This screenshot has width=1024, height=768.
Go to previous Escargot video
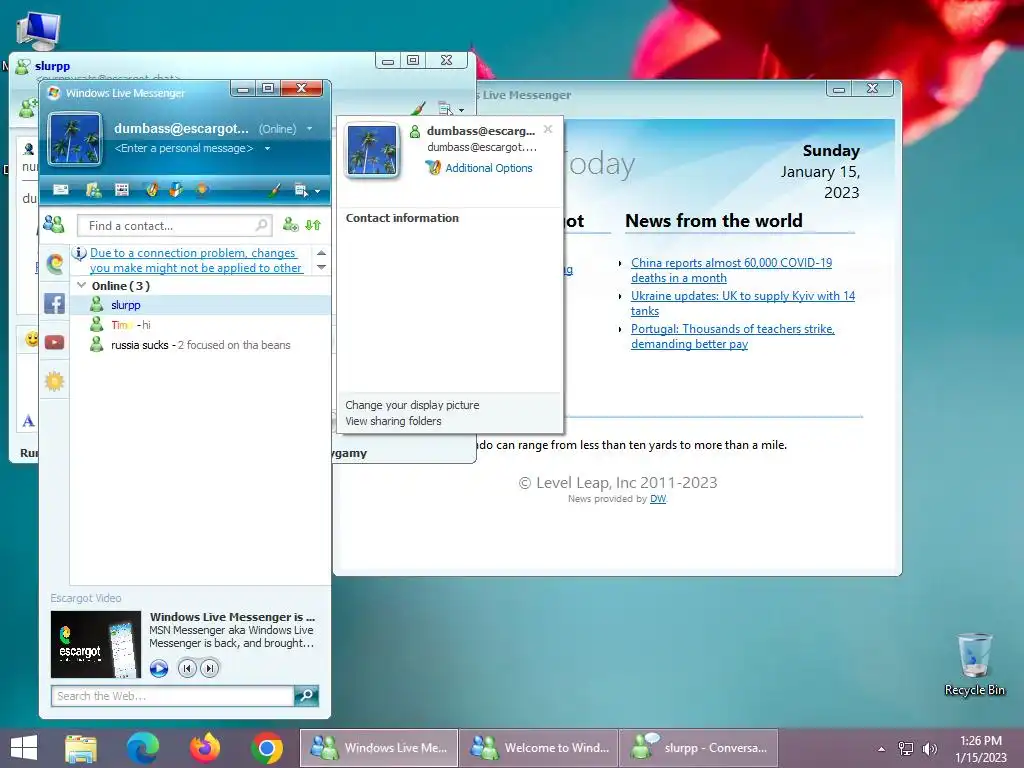tap(187, 668)
